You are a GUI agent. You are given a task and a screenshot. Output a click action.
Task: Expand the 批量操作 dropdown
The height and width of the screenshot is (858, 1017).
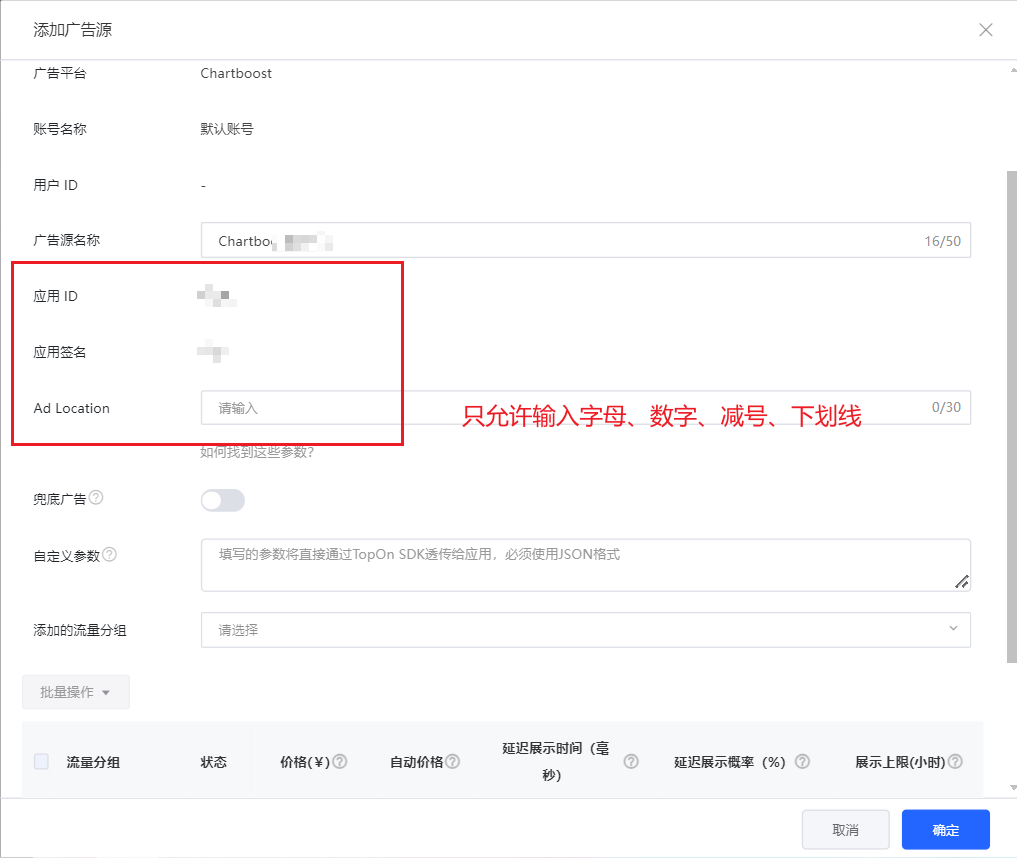click(x=75, y=691)
